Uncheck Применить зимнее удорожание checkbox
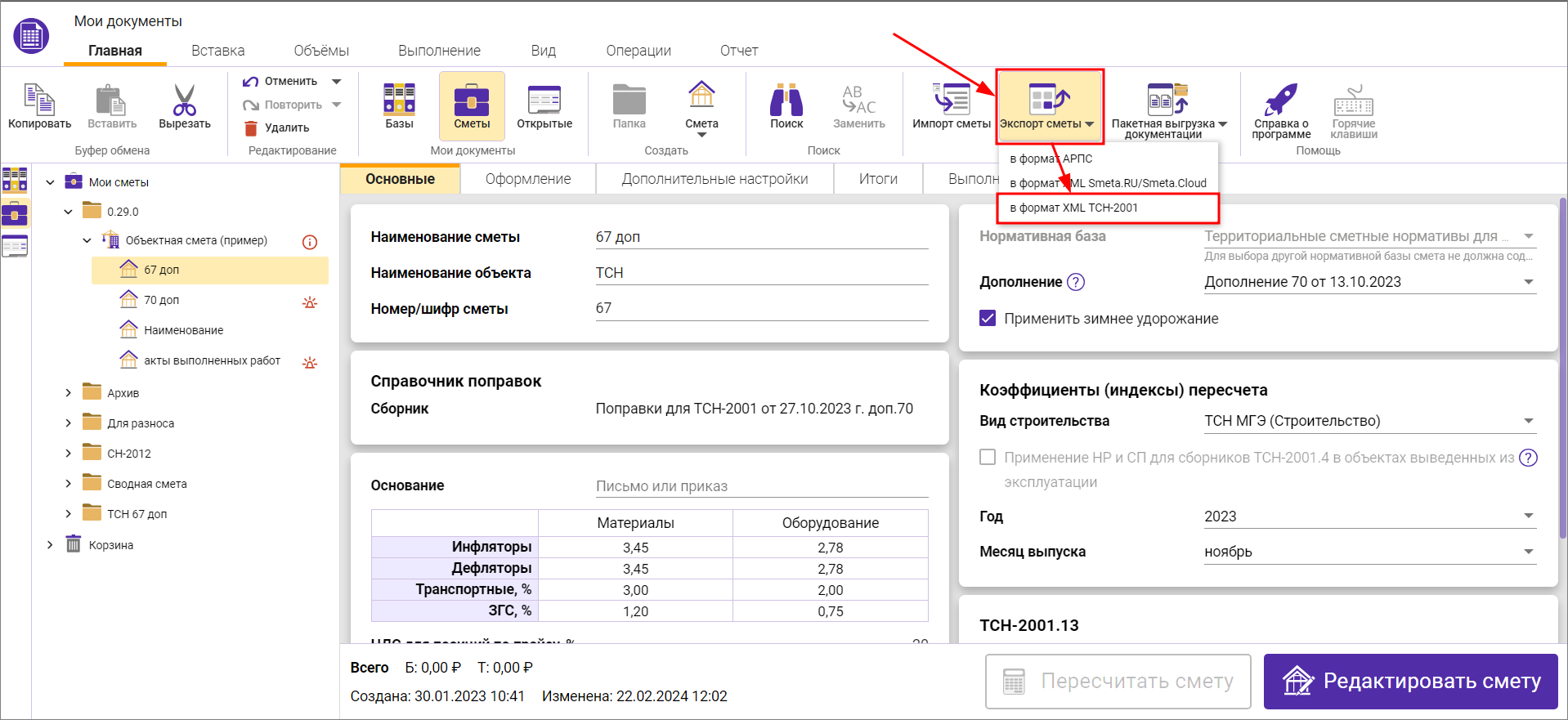Image resolution: width=1568 pixels, height=720 pixels. click(x=988, y=319)
